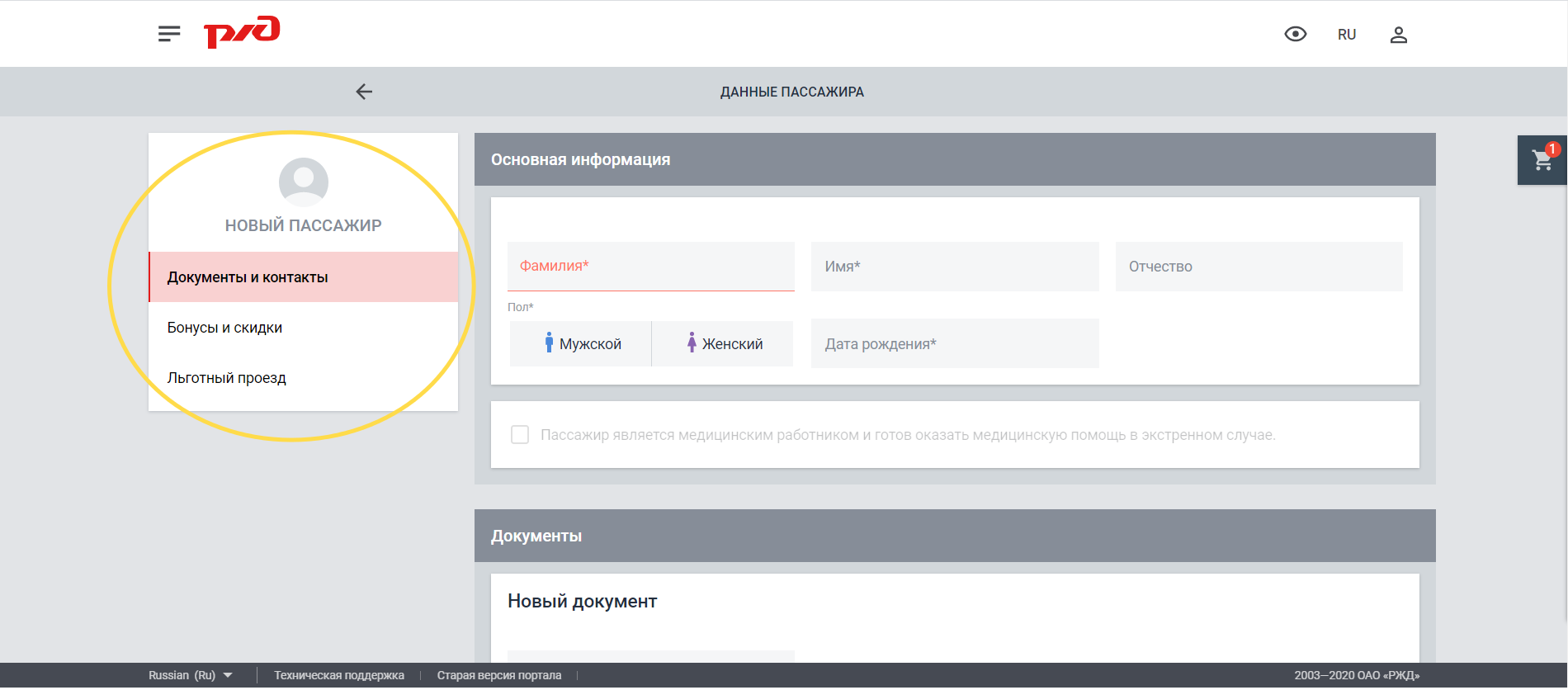Click the НОВЫЙ ПАССАЖИР label

304,225
